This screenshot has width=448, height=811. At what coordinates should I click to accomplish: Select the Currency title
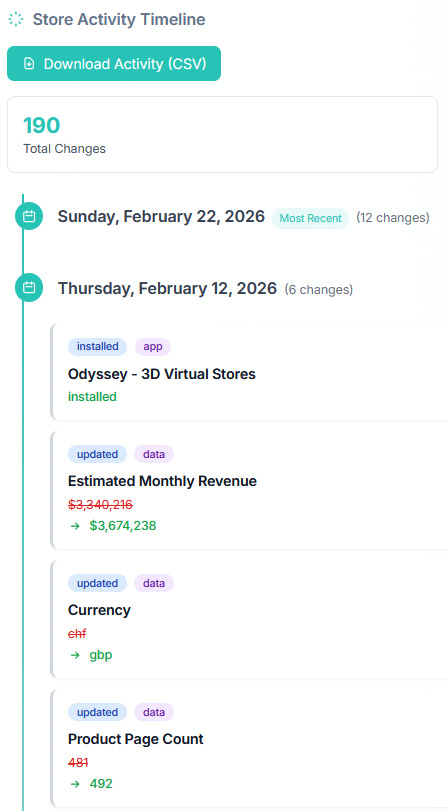point(99,610)
